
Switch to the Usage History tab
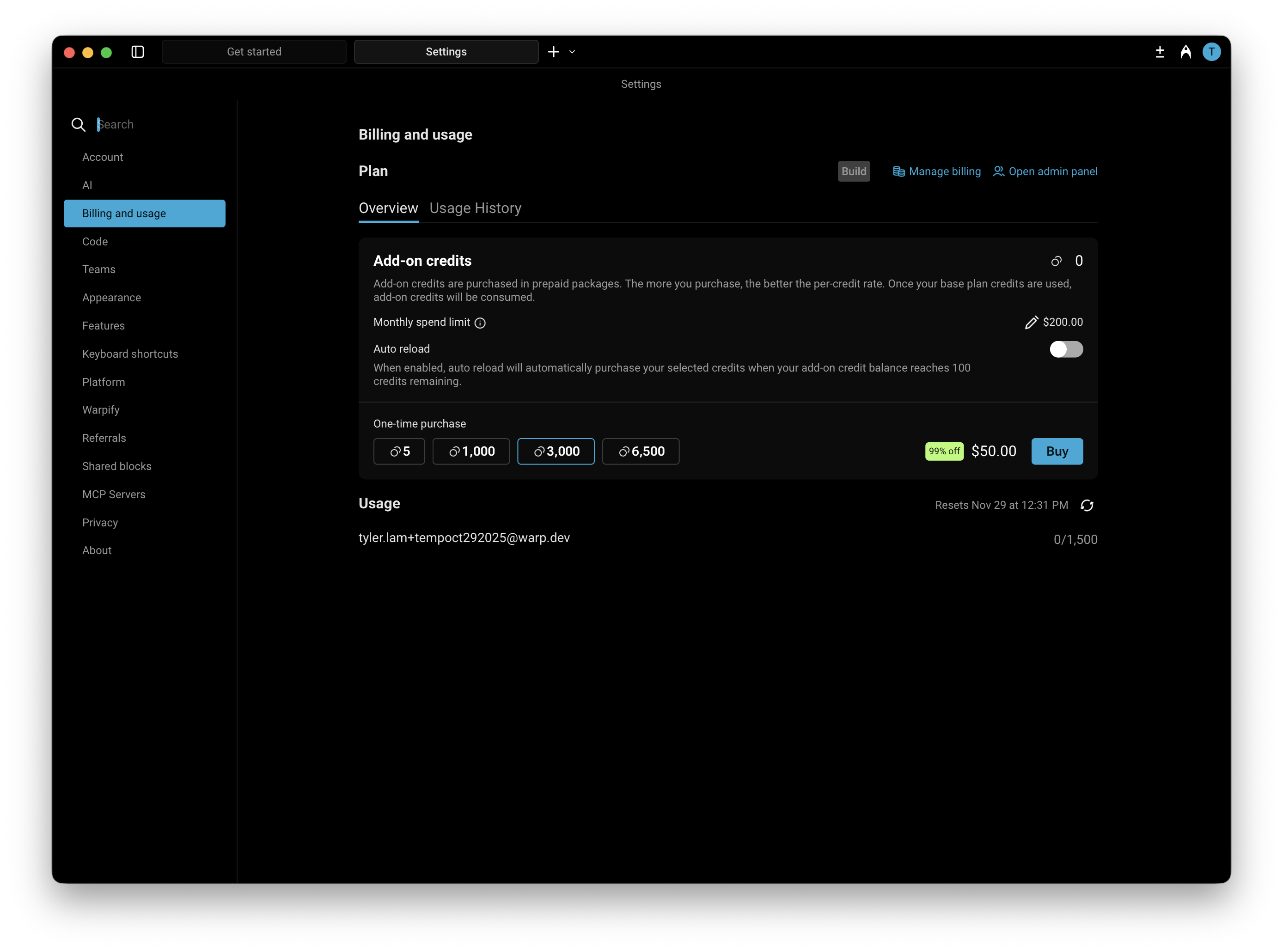[475, 208]
